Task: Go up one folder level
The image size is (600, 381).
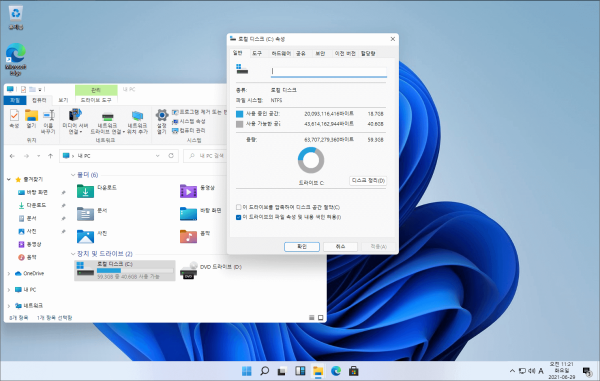Action: [50, 156]
